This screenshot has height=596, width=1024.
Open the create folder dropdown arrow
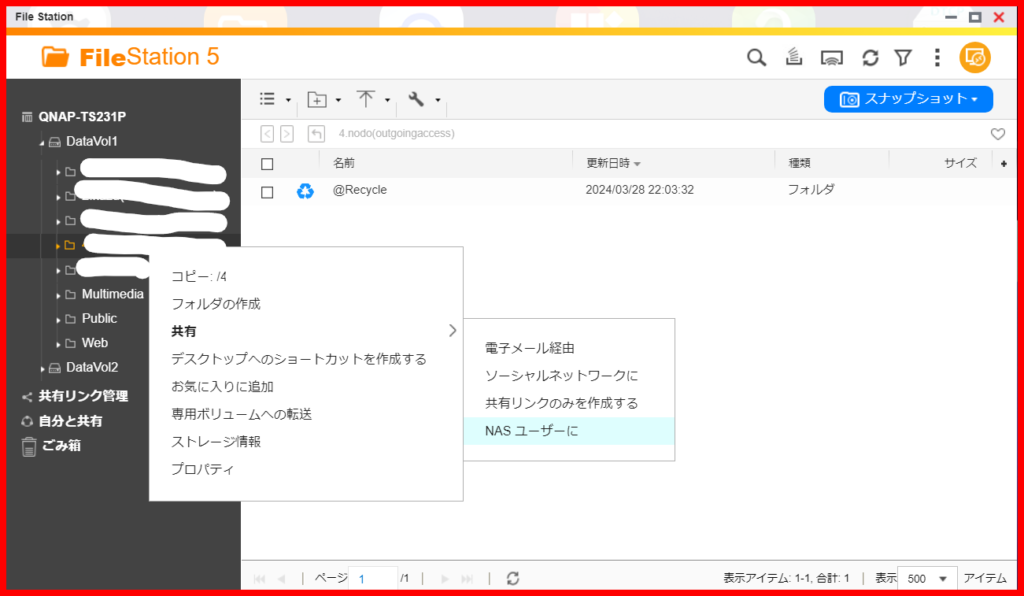338,101
